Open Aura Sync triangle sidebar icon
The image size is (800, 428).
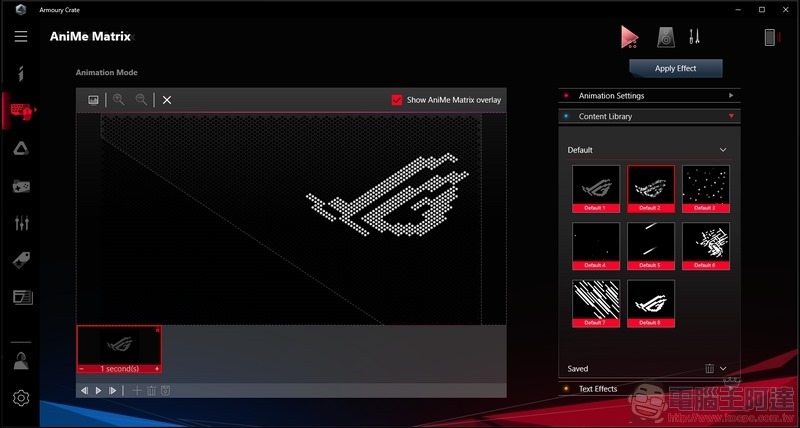coord(21,148)
